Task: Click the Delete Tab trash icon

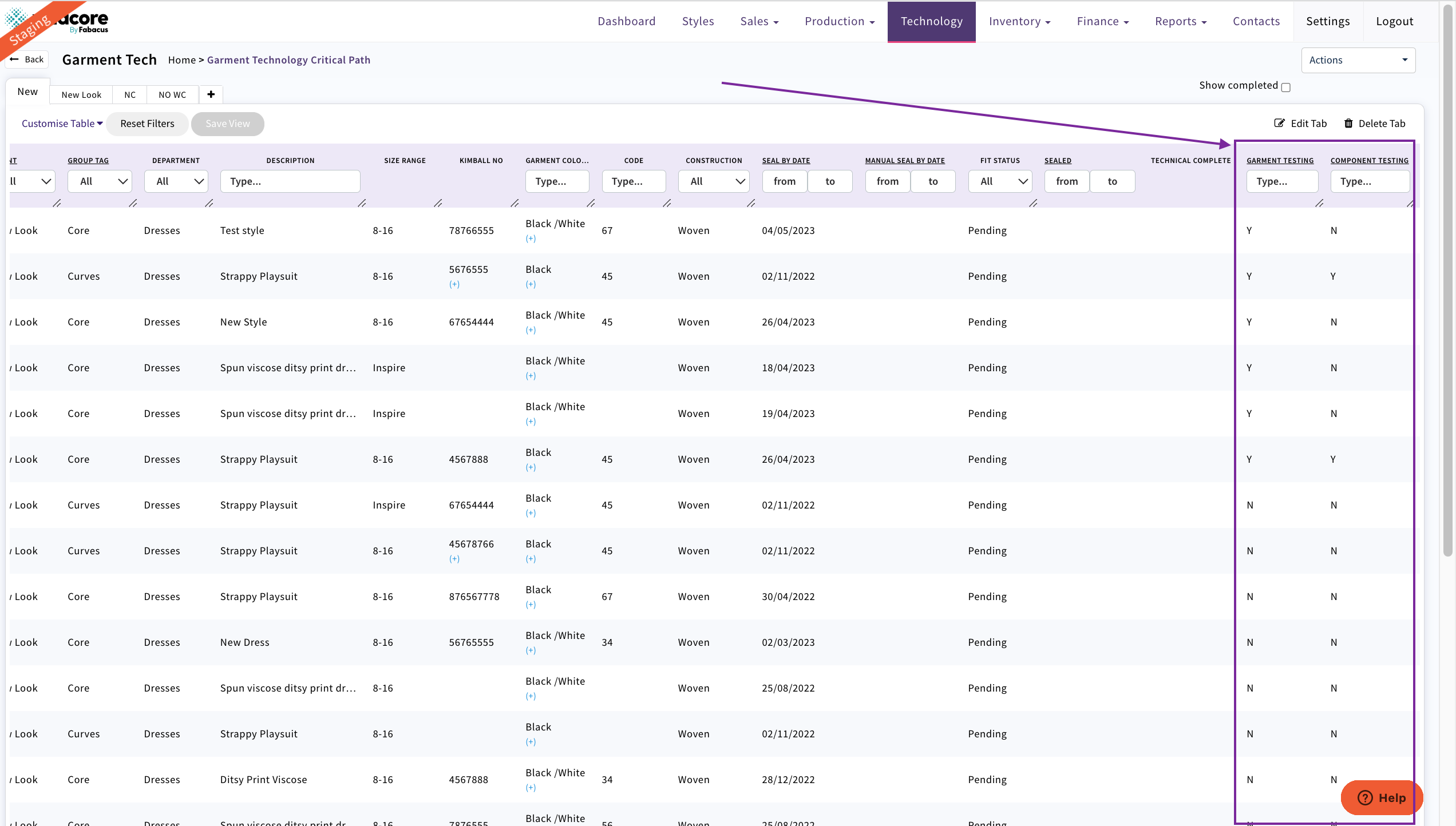Action: pos(1348,123)
